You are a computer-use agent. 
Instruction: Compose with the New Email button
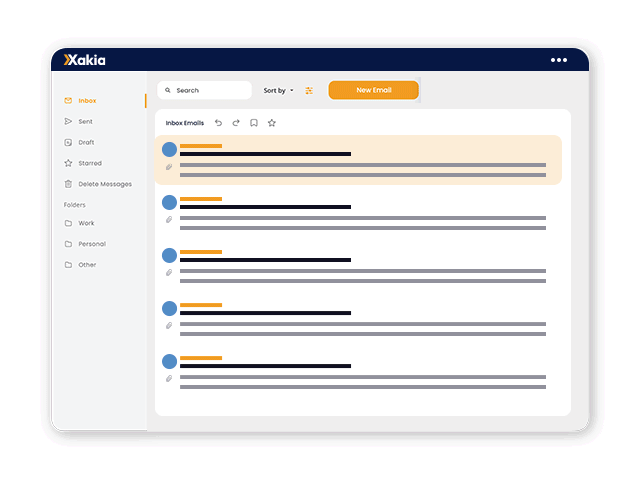pyautogui.click(x=373, y=90)
